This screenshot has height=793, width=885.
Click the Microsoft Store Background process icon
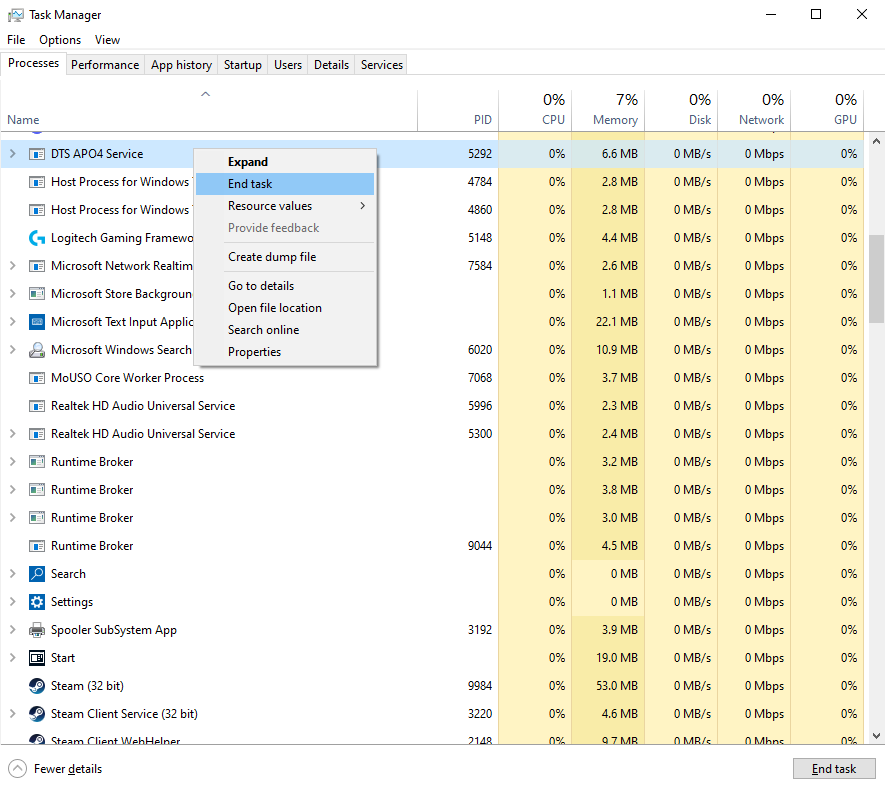(x=37, y=294)
